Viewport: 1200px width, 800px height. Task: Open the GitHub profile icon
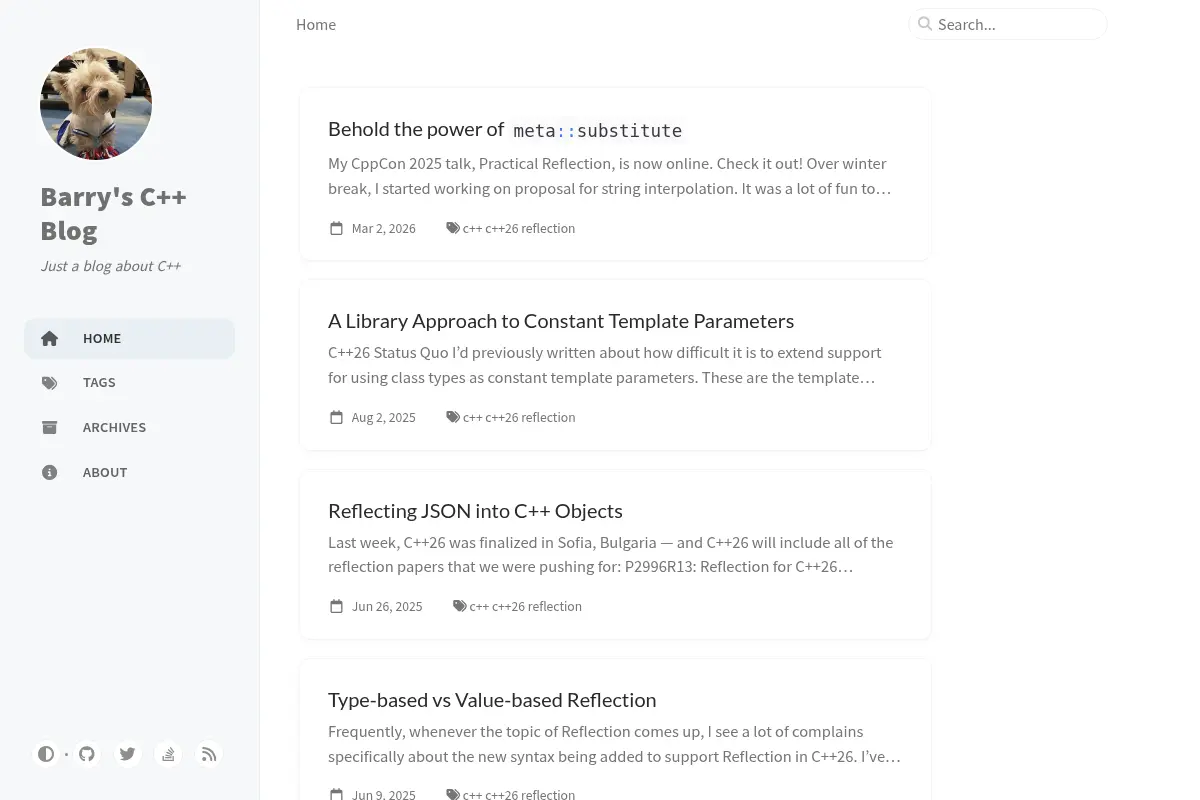(87, 754)
